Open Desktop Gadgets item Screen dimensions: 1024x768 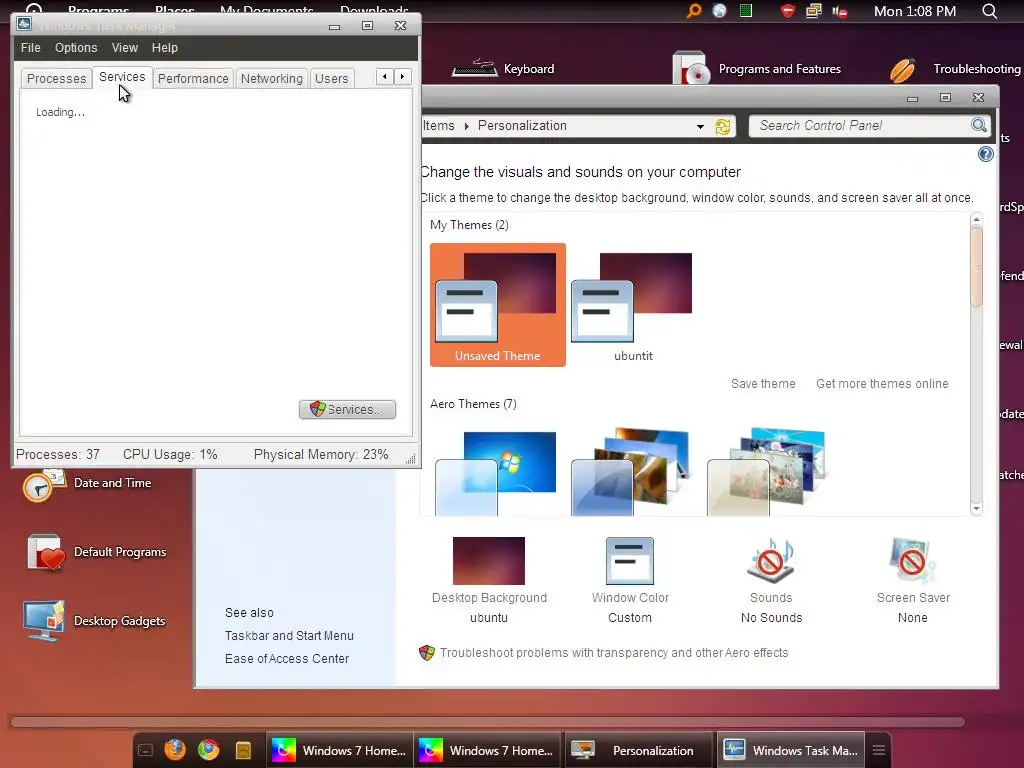[95, 620]
